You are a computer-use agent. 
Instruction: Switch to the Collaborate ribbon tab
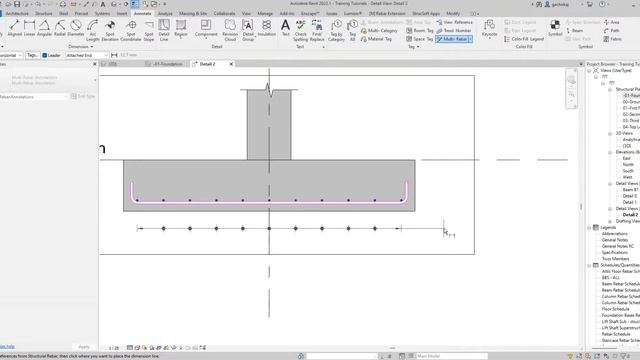coord(224,13)
